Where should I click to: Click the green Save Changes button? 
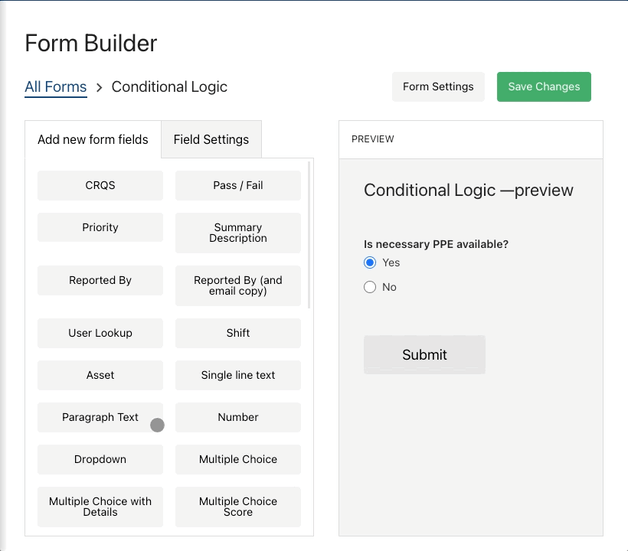[544, 86]
